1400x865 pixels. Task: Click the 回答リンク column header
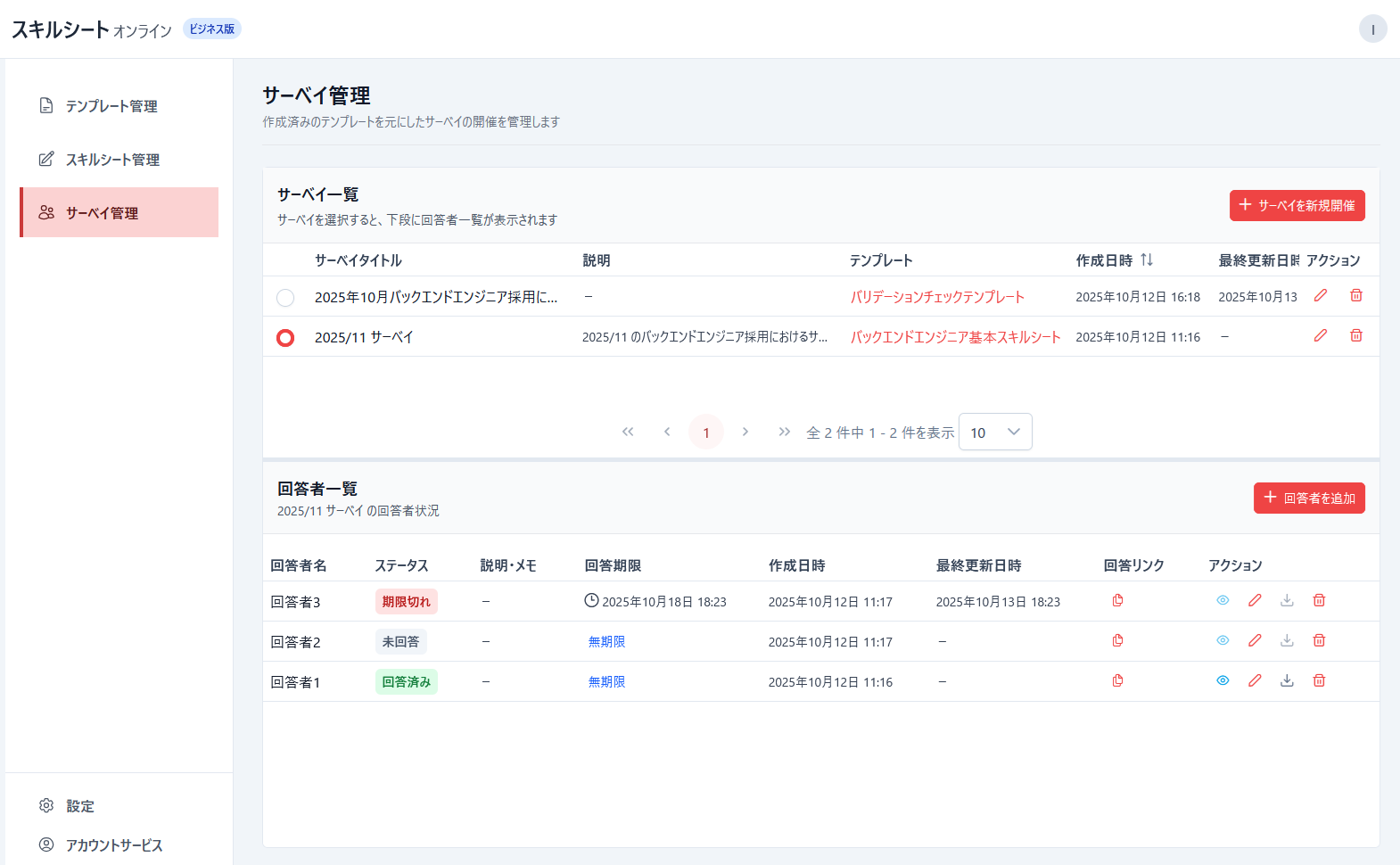coord(1134,565)
